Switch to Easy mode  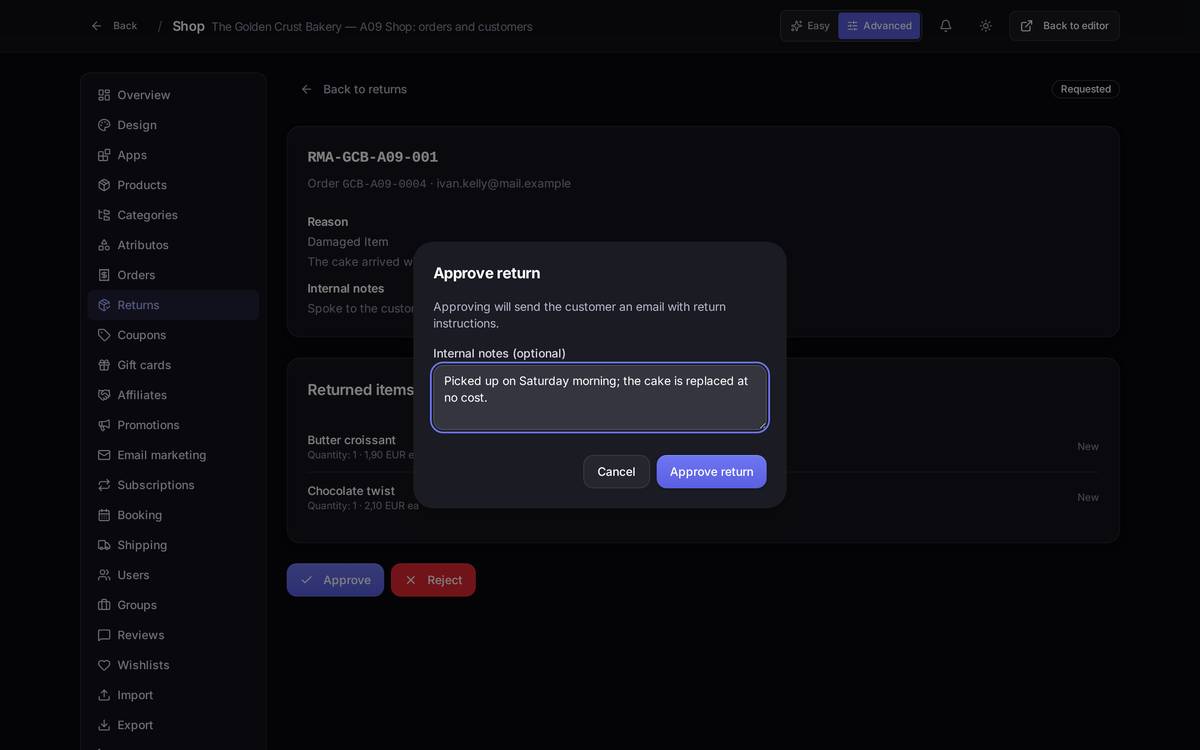tap(810, 26)
